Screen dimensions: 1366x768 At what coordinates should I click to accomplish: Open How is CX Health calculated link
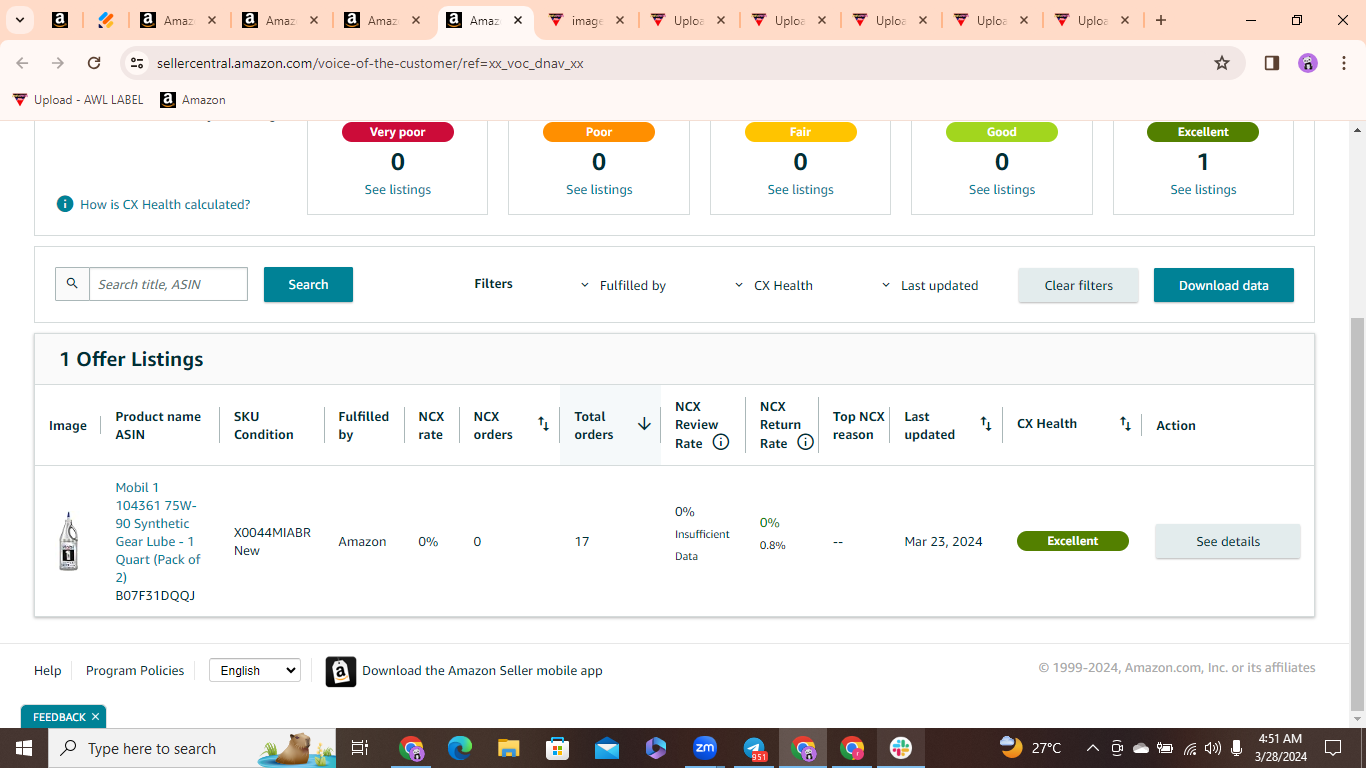coord(165,204)
